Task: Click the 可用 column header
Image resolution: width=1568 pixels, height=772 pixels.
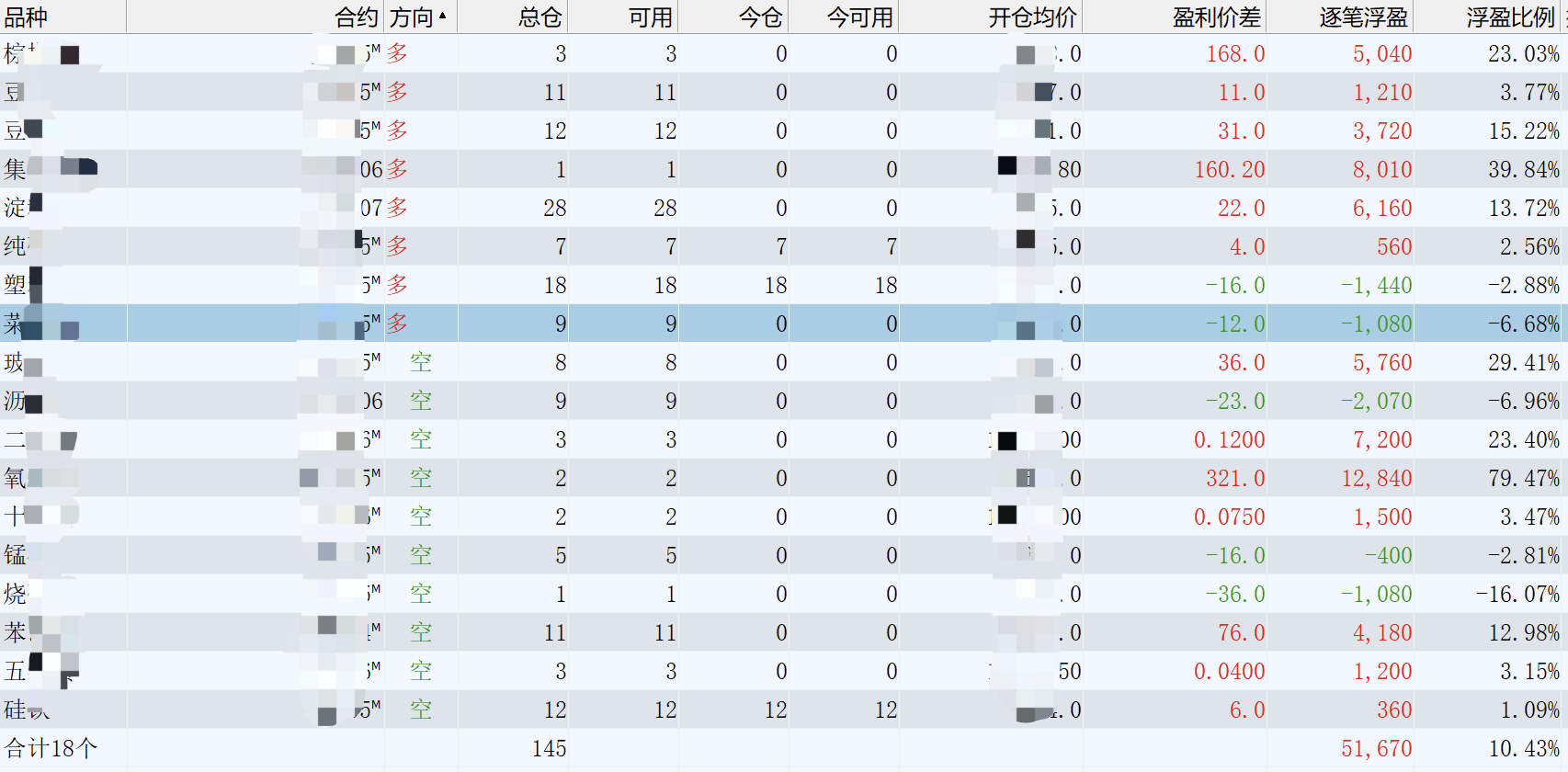Action: point(650,17)
